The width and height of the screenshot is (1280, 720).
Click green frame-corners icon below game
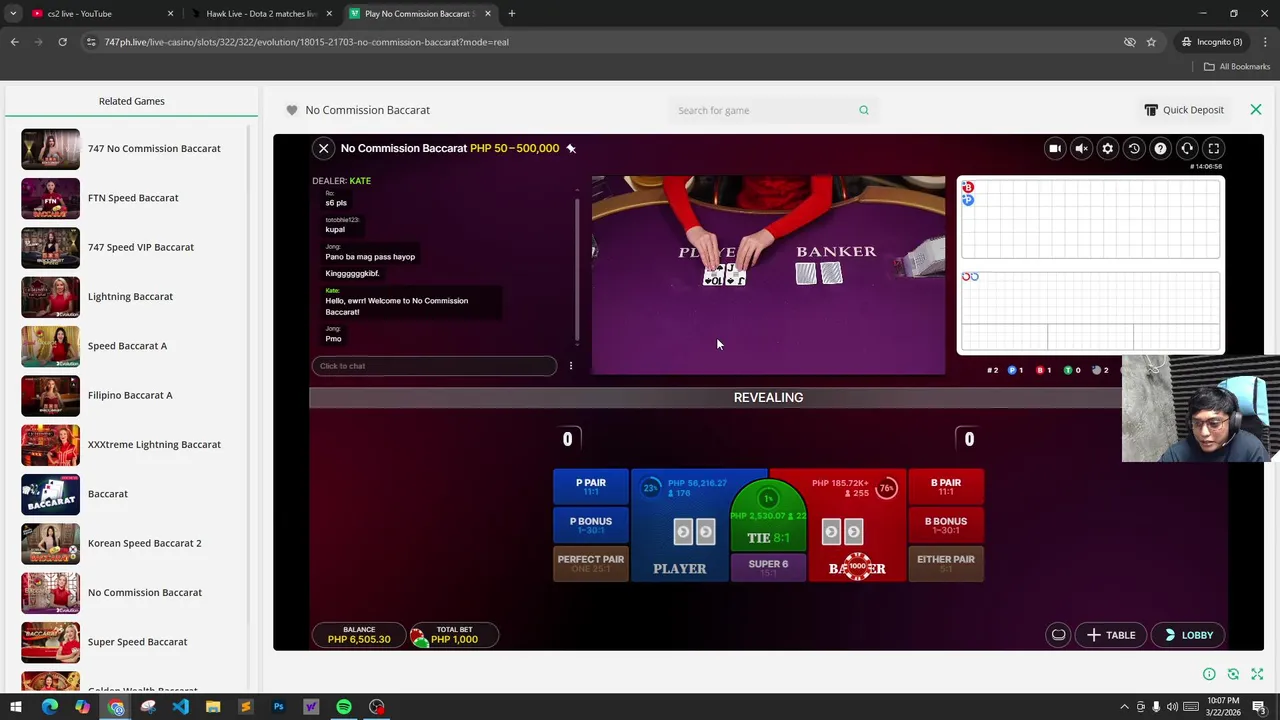pyautogui.click(x=1233, y=674)
